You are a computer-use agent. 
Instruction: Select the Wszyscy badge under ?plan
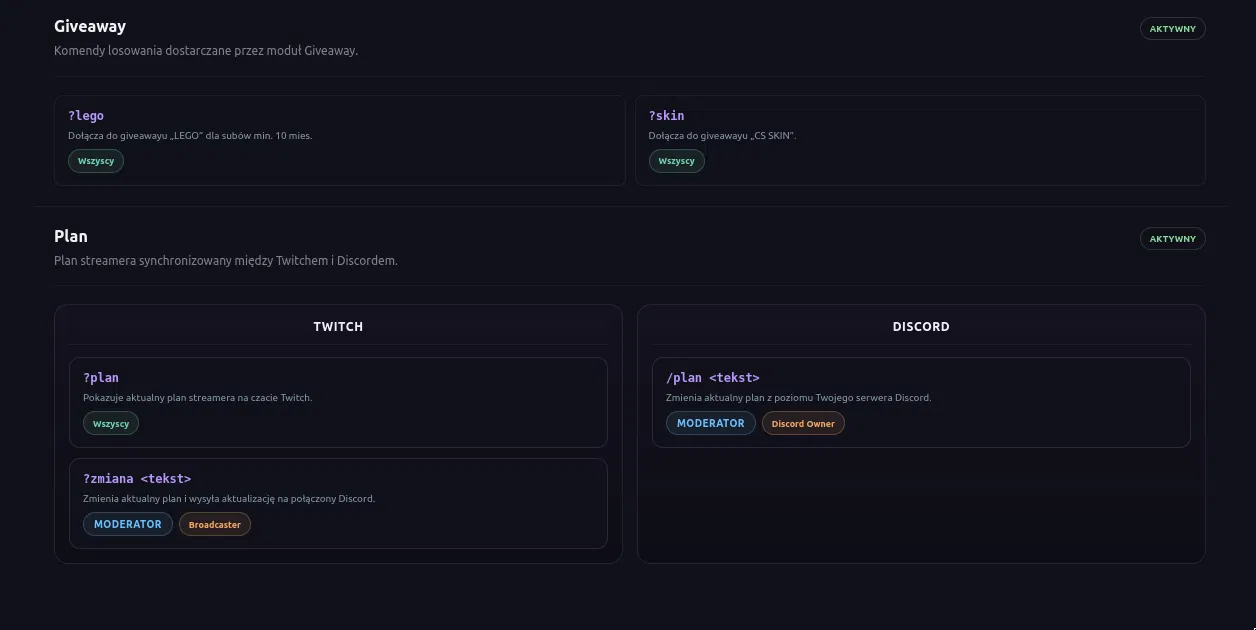(x=111, y=423)
